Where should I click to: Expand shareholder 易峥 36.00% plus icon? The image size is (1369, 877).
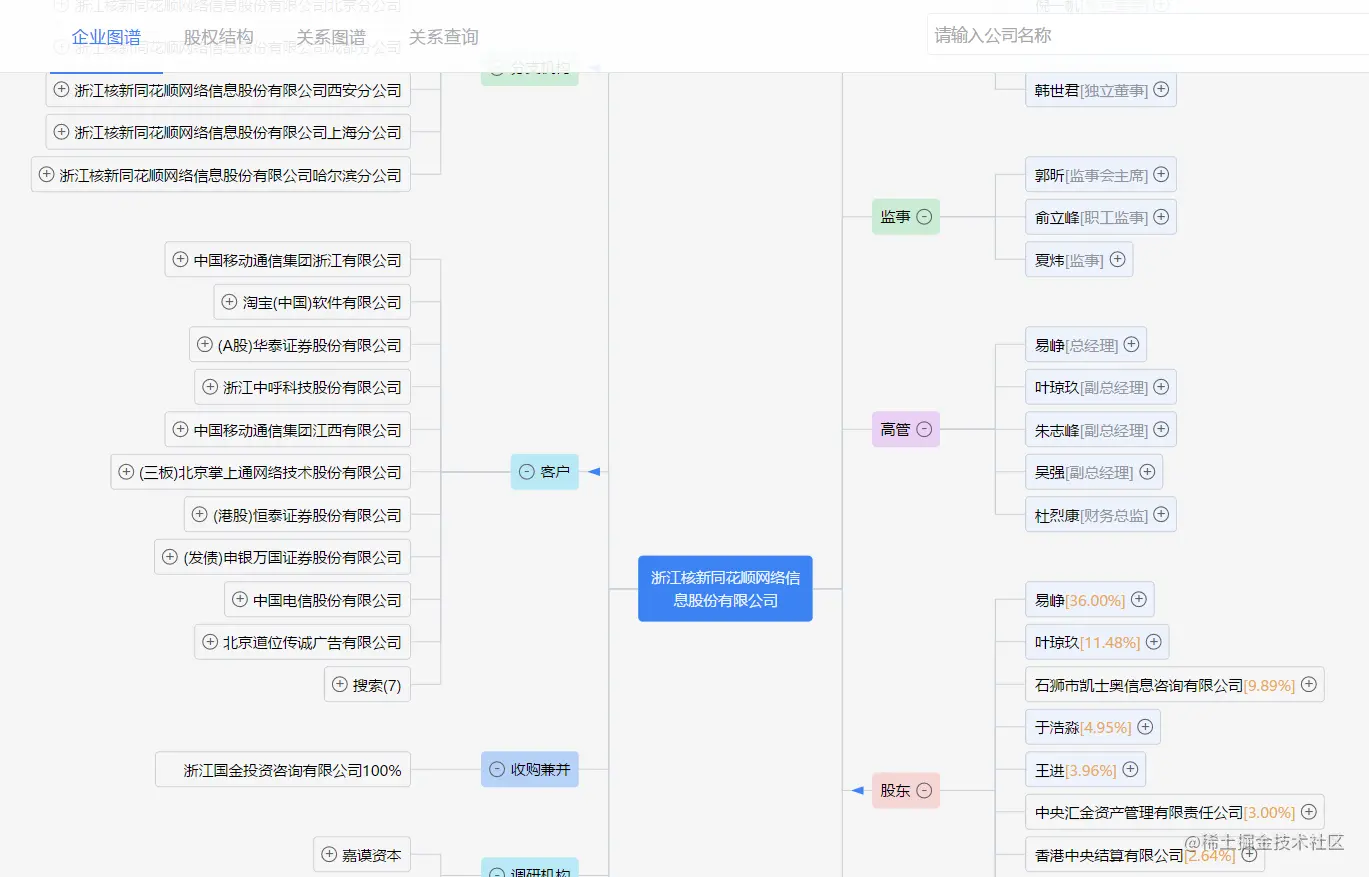pos(1138,599)
